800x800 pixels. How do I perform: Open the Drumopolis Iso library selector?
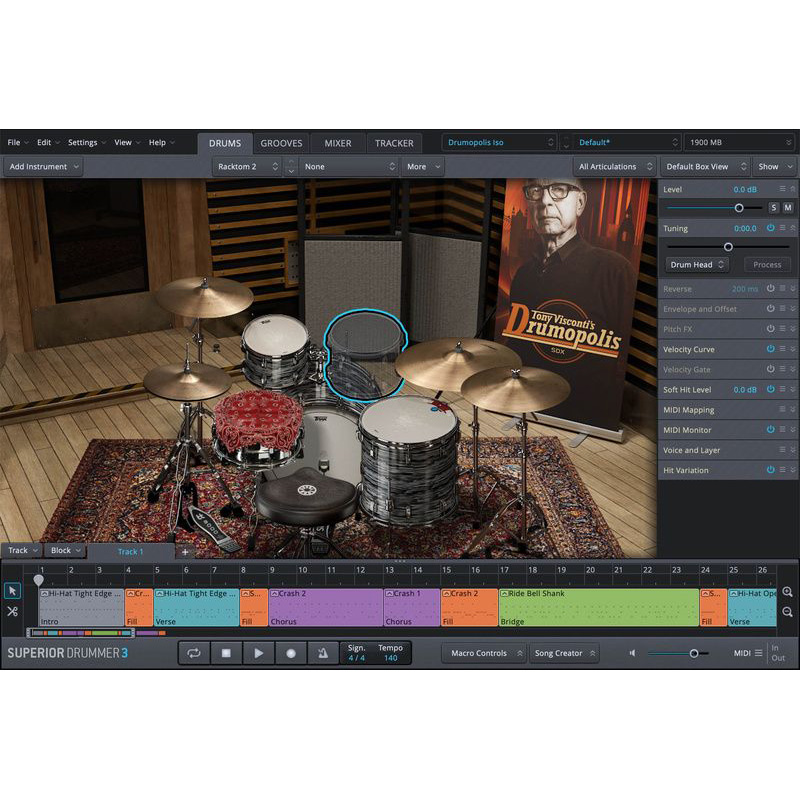(x=499, y=142)
